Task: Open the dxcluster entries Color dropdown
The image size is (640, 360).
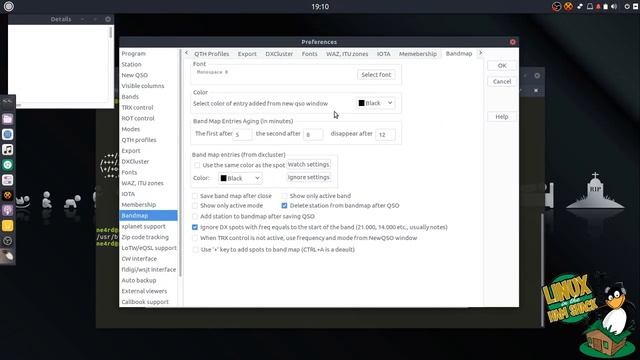Action: point(240,178)
